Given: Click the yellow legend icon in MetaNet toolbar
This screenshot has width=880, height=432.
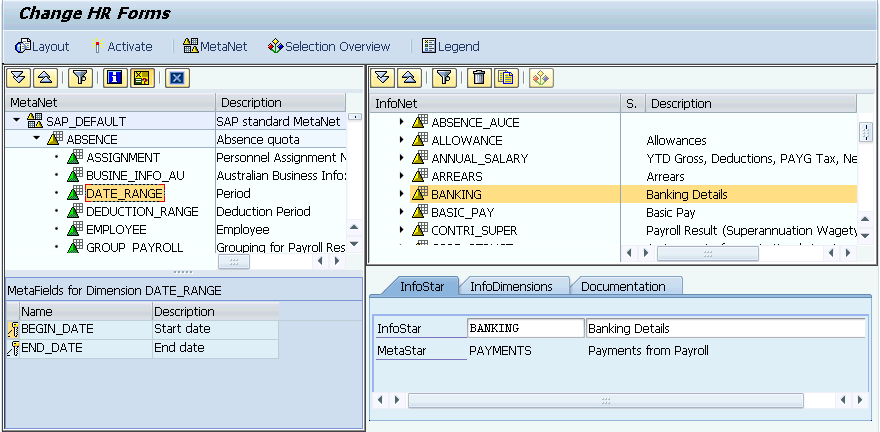Looking at the screenshot, I should (141, 78).
